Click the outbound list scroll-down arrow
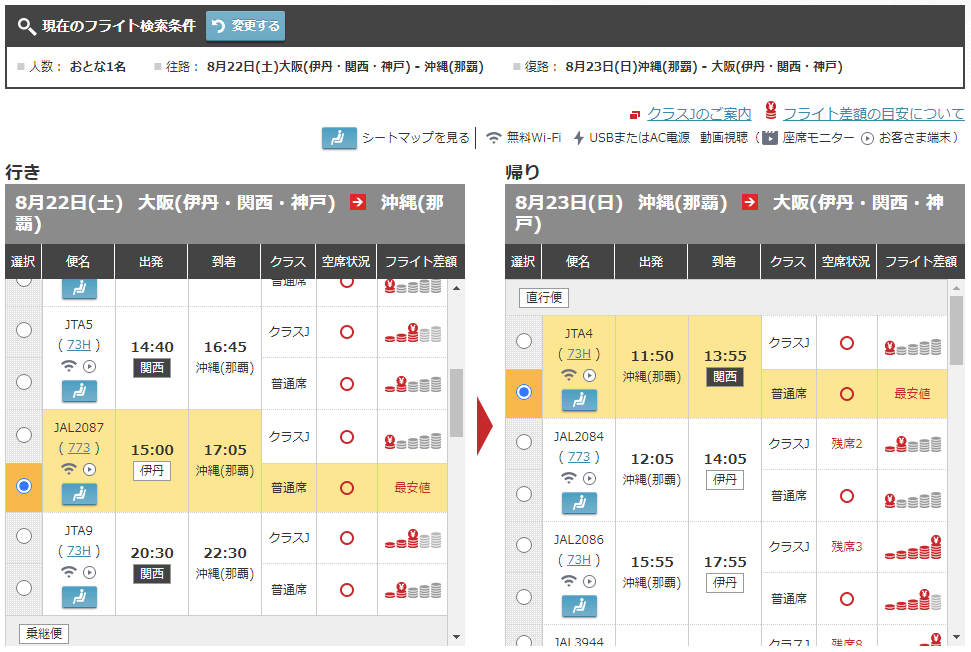The image size is (971, 652). point(456,637)
